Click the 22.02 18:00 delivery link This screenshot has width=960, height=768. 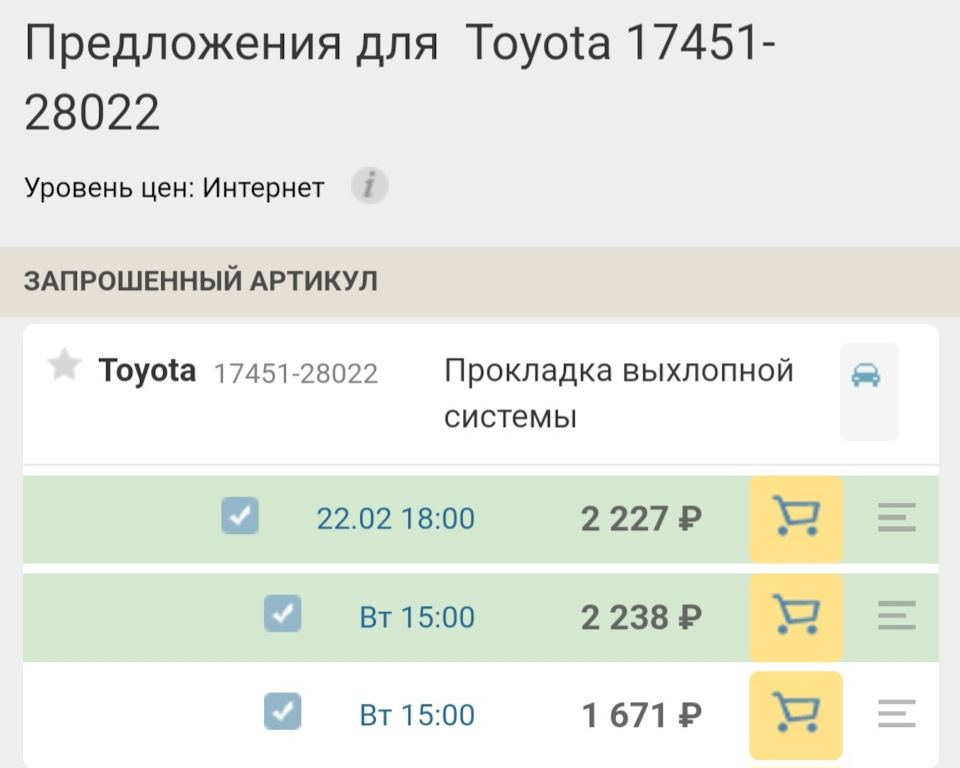coord(396,518)
